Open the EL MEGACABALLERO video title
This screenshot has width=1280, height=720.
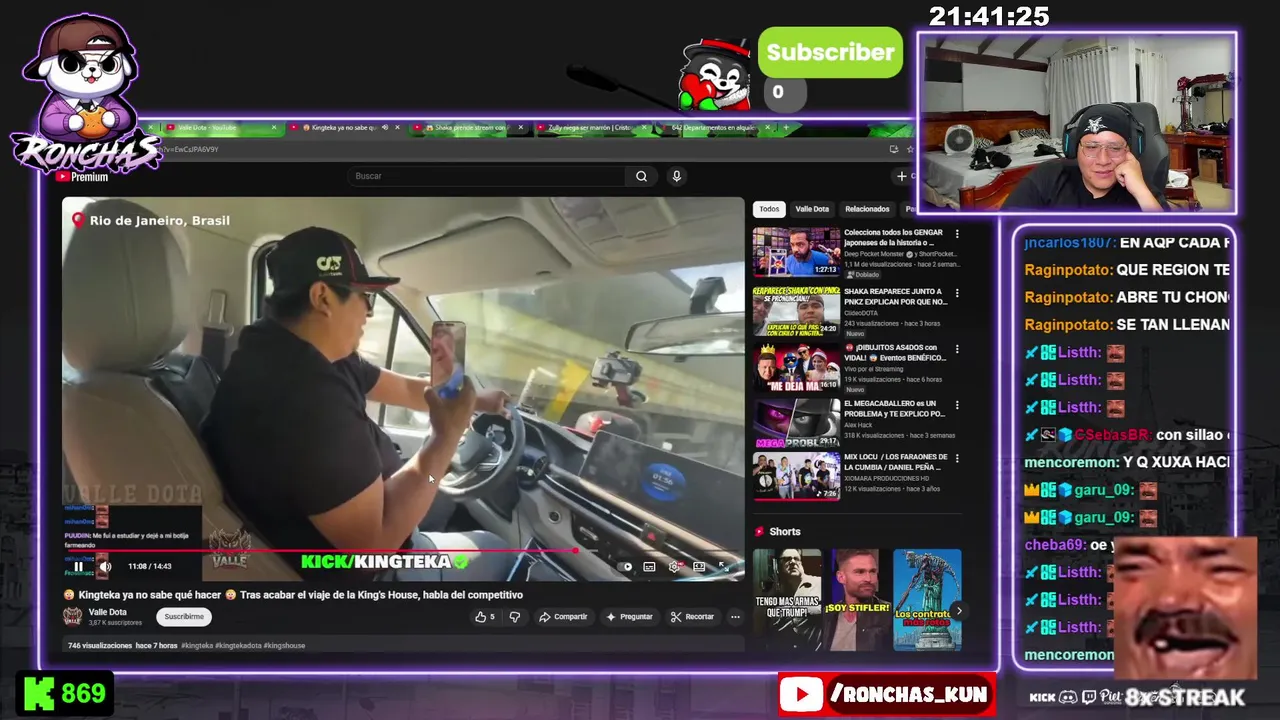894,409
